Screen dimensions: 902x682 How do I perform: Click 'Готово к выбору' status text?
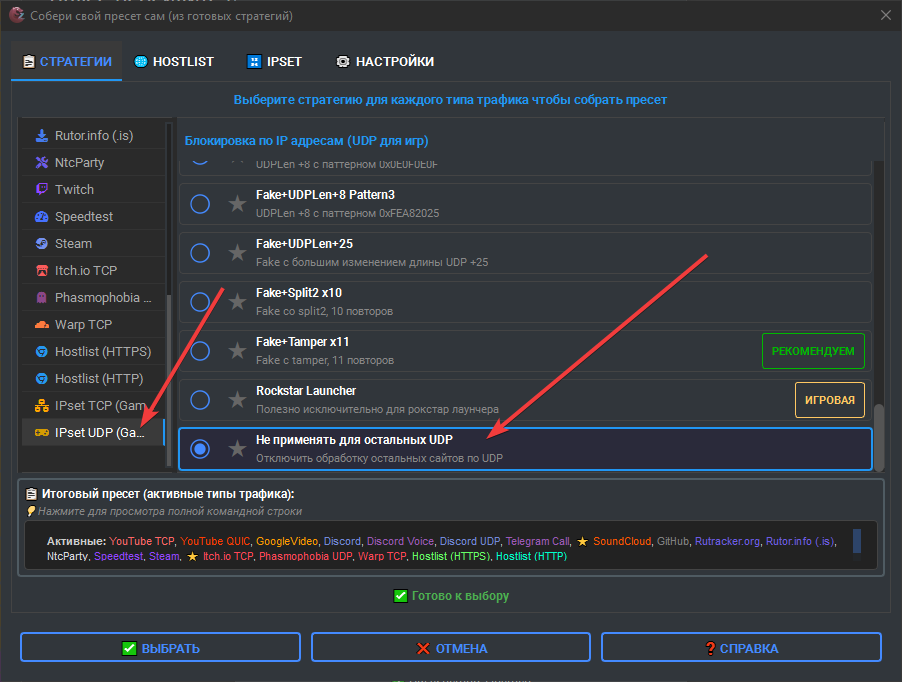[x=460, y=596]
